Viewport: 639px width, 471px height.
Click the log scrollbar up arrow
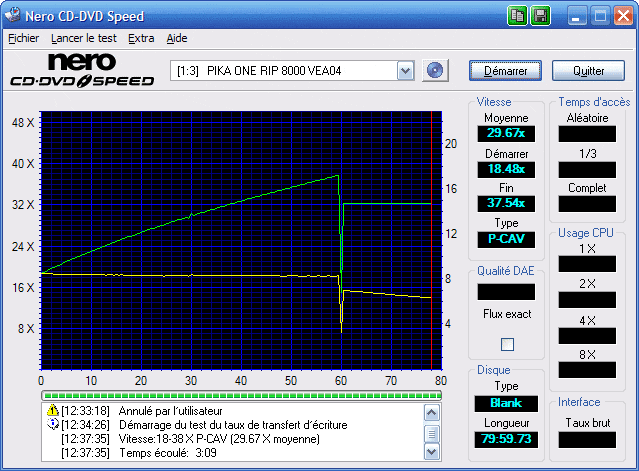tap(432, 413)
